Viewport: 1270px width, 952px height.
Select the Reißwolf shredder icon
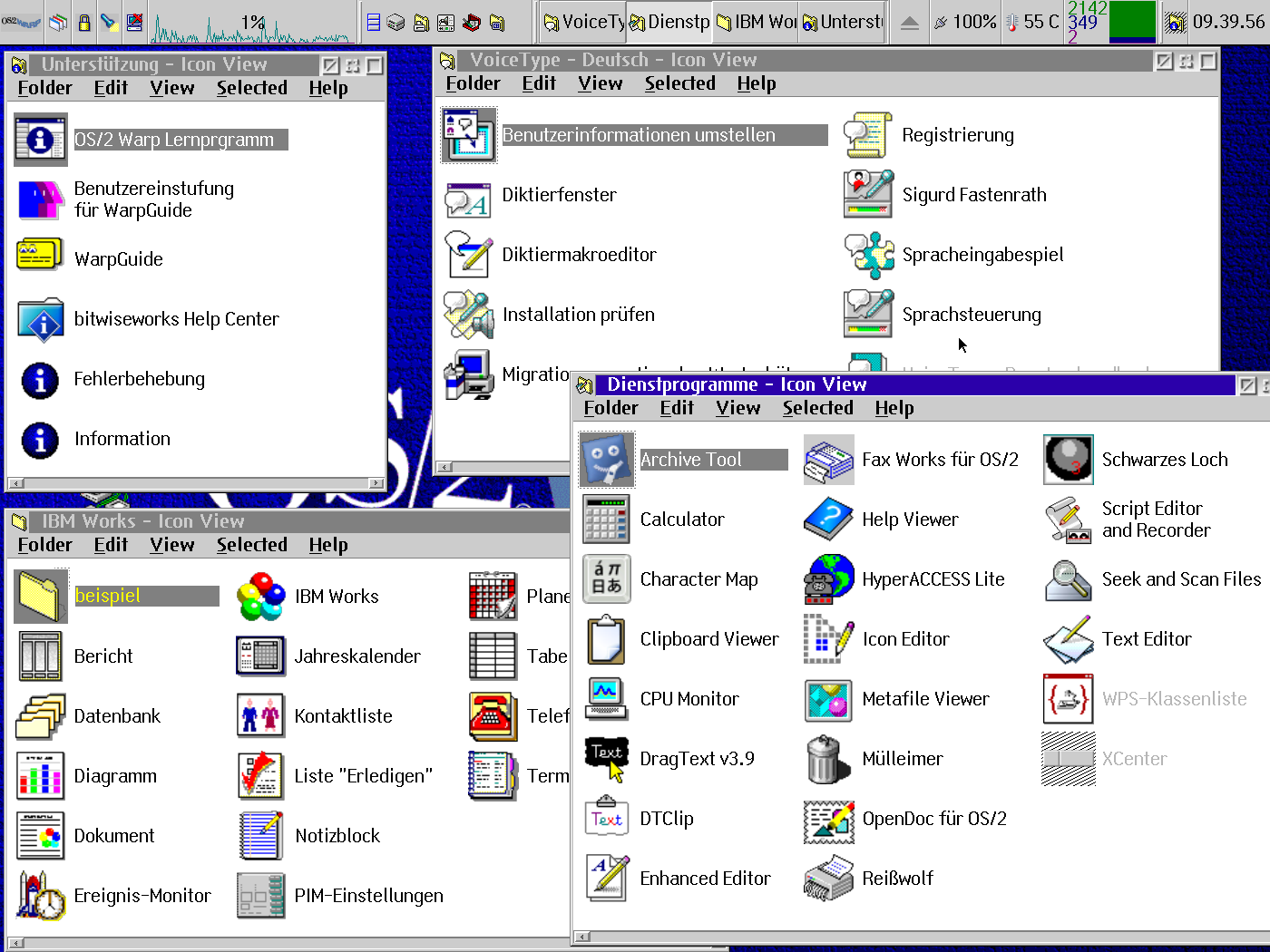pyautogui.click(x=829, y=879)
